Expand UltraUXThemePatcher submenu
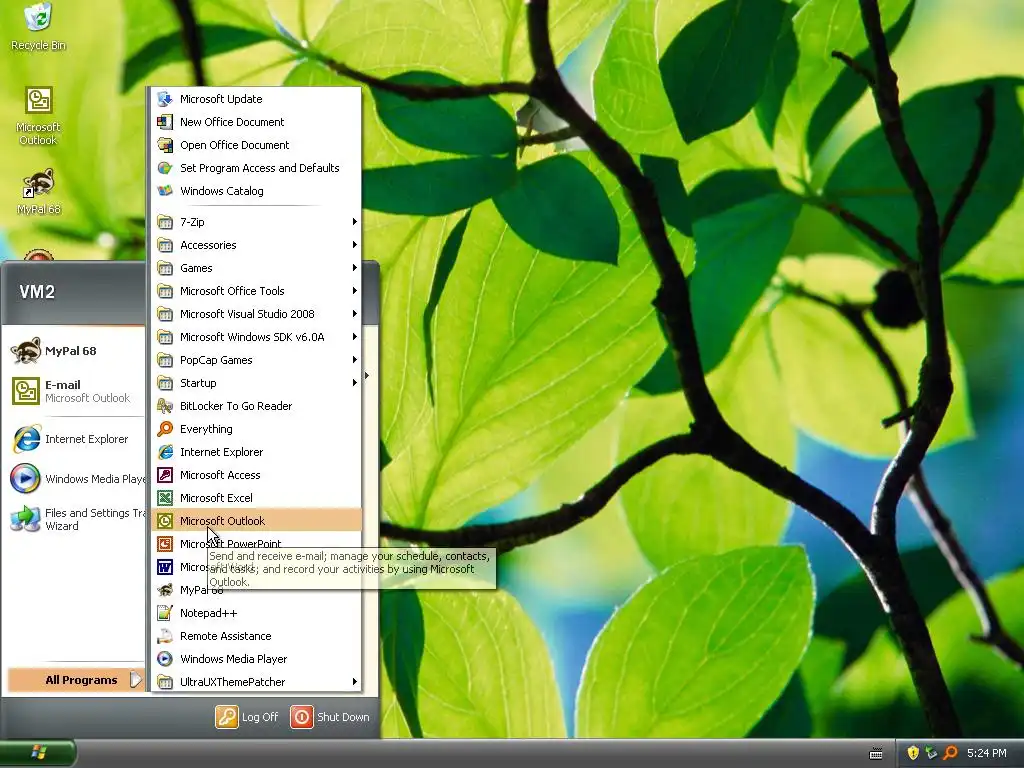The image size is (1024, 768). [x=256, y=682]
